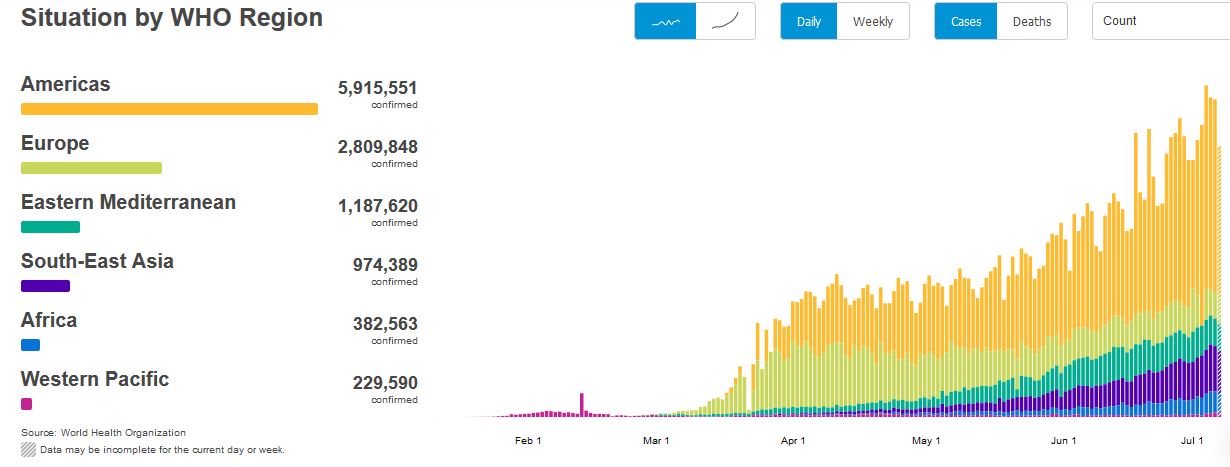Screen dimensions: 1230x467
Task: Switch chart to Deaths
Action: tap(1031, 22)
